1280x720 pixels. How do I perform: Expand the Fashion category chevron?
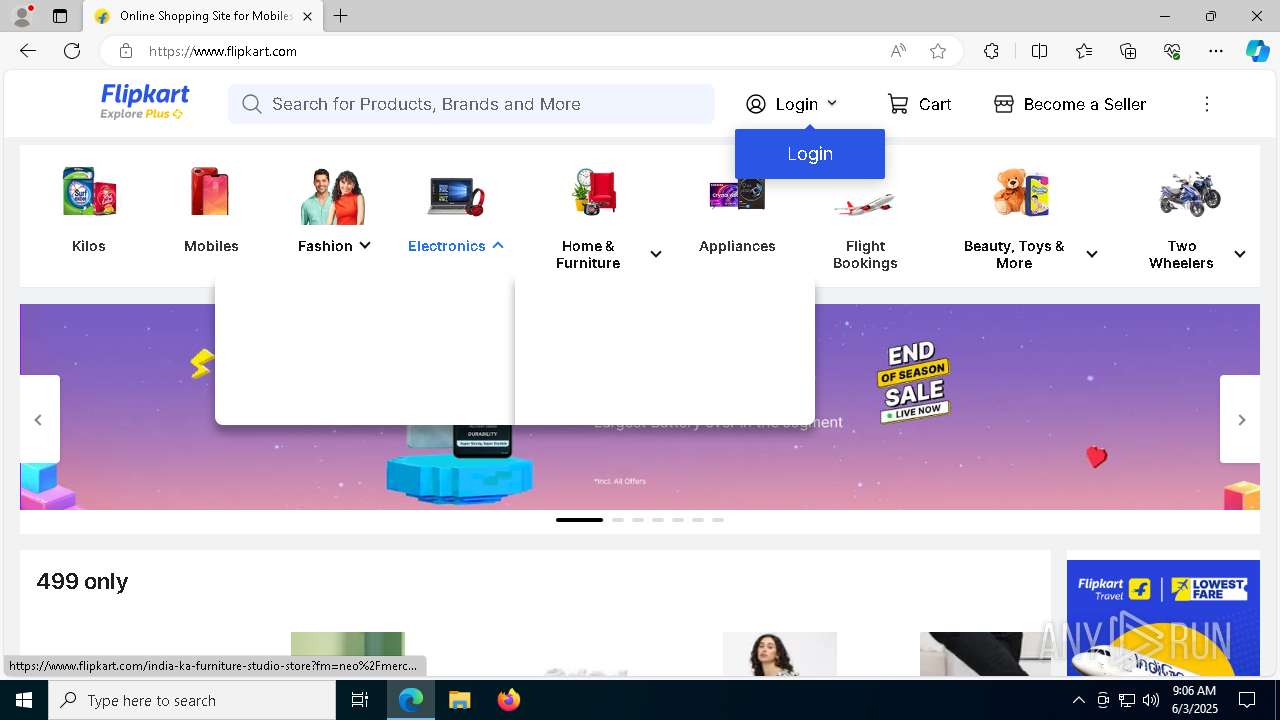point(365,245)
